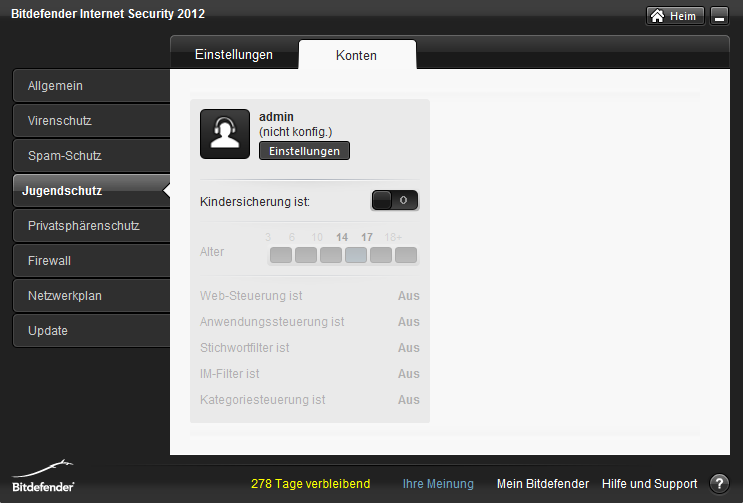Click Aus status of Kategoriesteuerung
This screenshot has height=503, width=743.
408,400
